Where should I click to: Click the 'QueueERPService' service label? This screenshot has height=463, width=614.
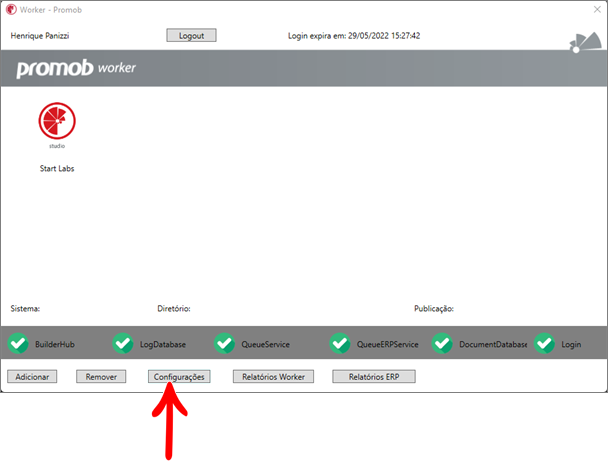click(387, 344)
